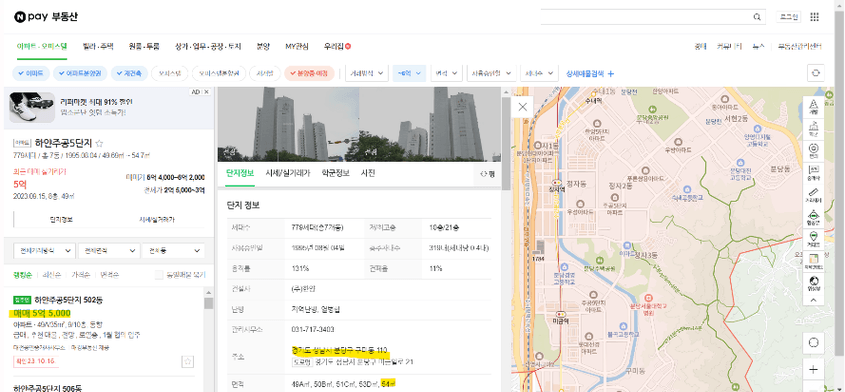Click the left apartment photo thumbnail
This screenshot has width=845, height=392.
[288, 124]
